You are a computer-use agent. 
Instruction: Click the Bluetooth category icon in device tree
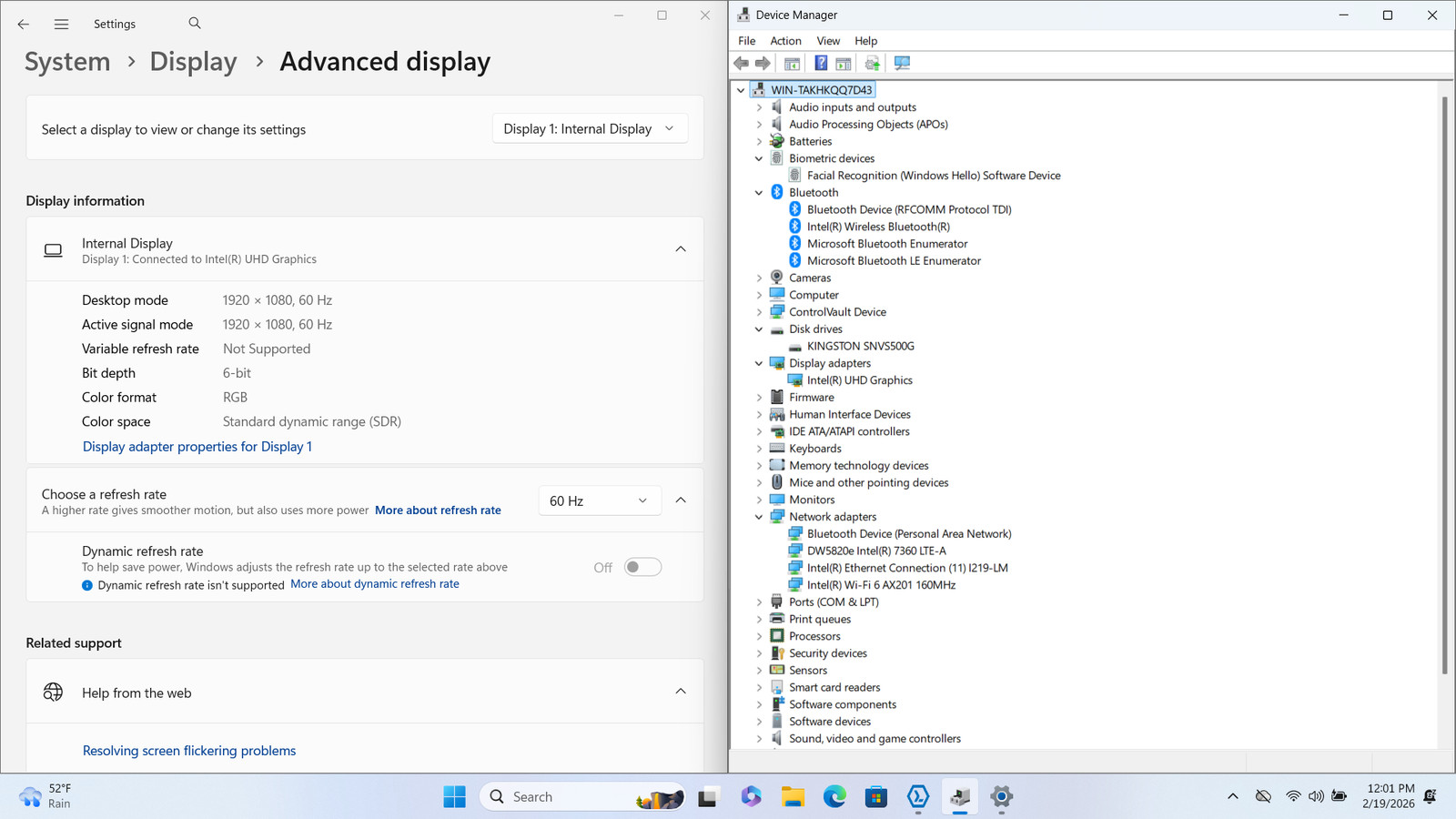click(777, 192)
